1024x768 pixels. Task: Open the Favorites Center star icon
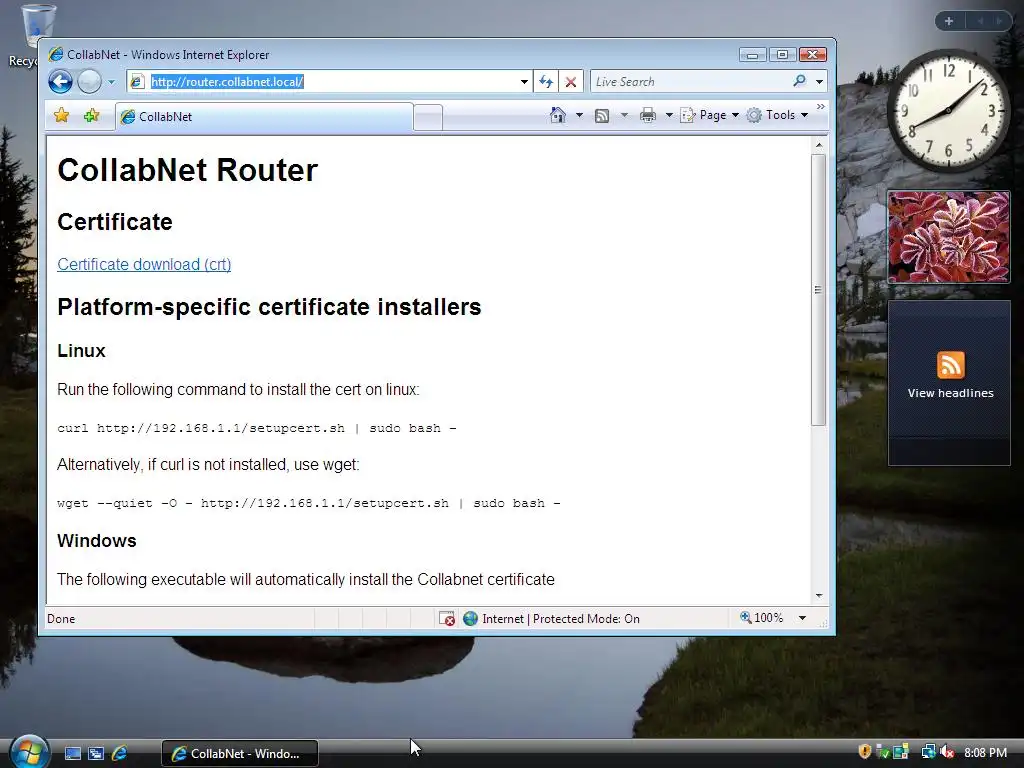point(61,116)
